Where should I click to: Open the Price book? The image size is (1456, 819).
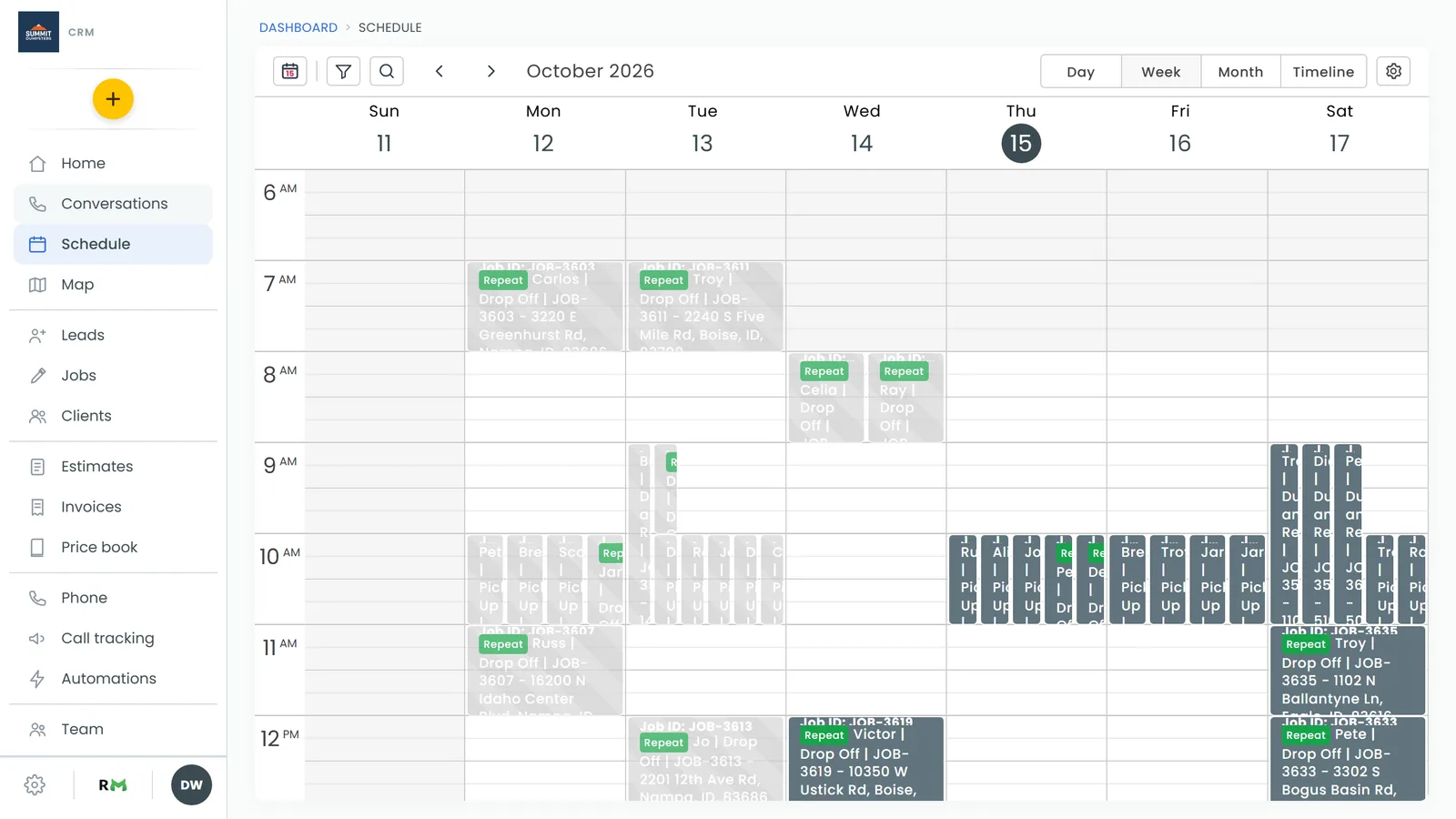(x=113, y=547)
